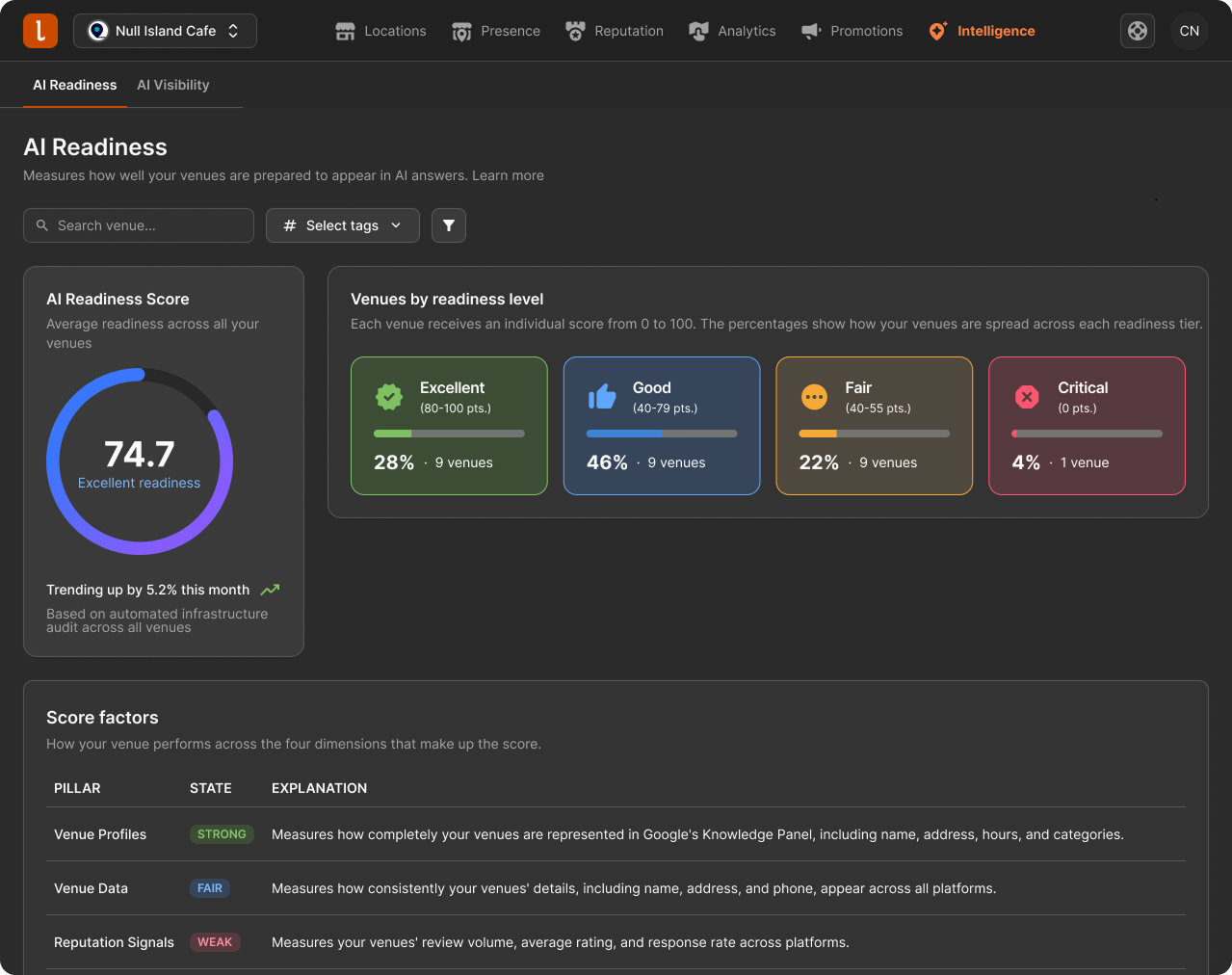Image resolution: width=1232 pixels, height=975 pixels.
Task: Open the Analytics menu item
Action: click(733, 31)
